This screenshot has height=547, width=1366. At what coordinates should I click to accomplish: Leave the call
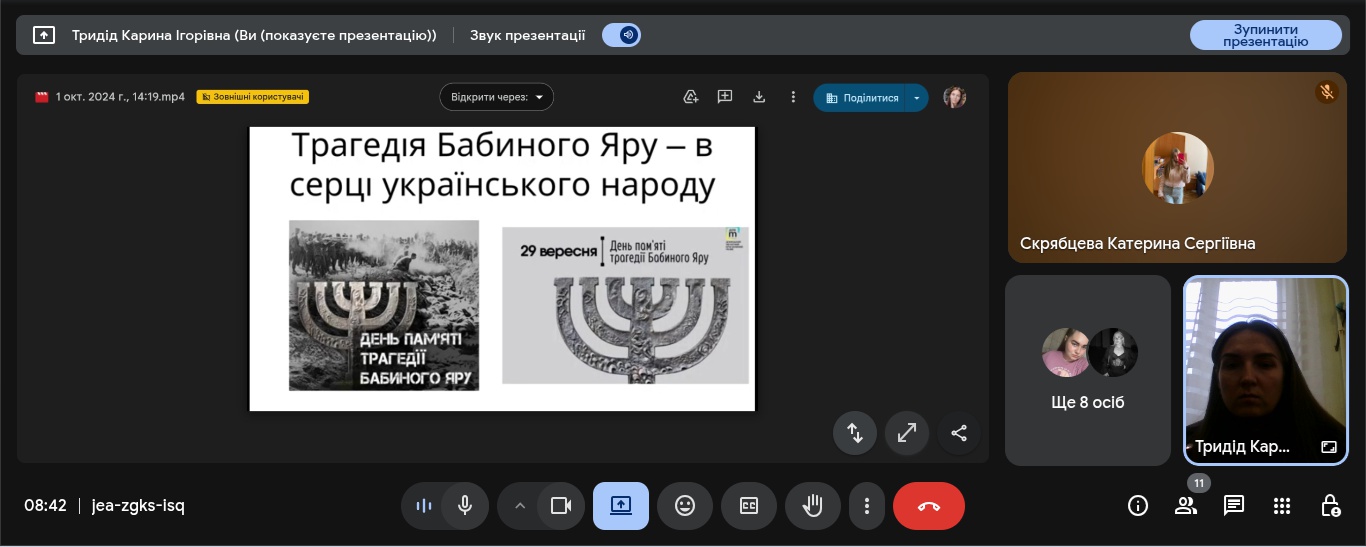[x=928, y=505]
